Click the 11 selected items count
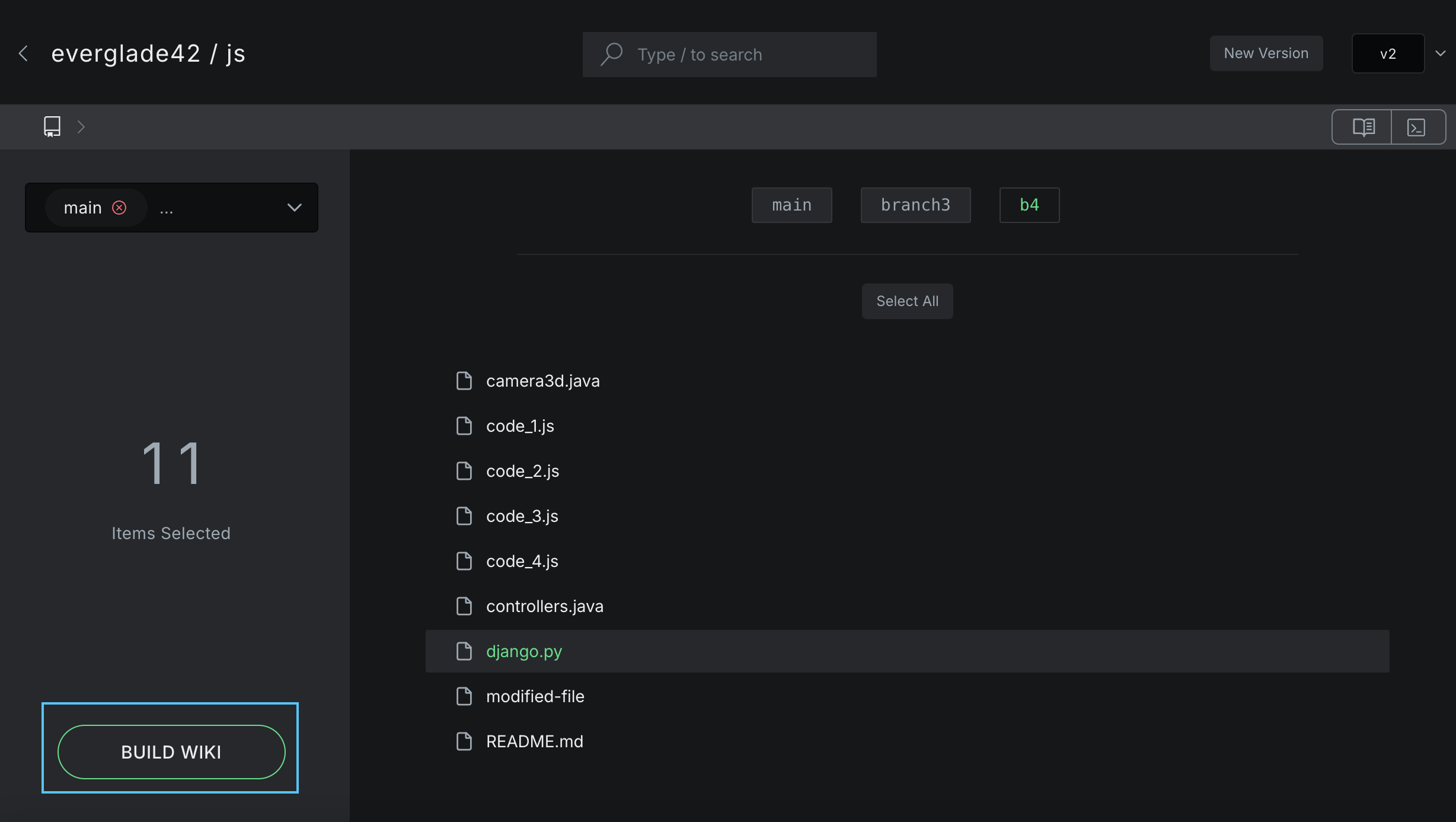 (x=171, y=463)
